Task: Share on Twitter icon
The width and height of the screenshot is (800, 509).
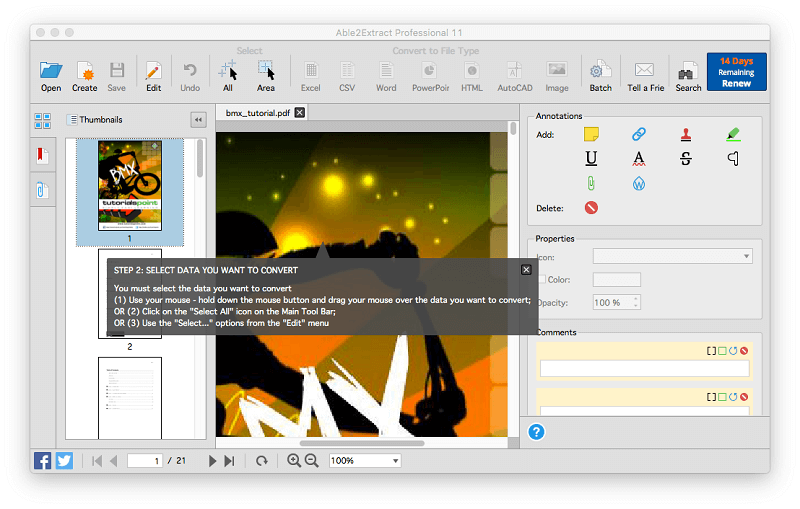Action: 64,461
